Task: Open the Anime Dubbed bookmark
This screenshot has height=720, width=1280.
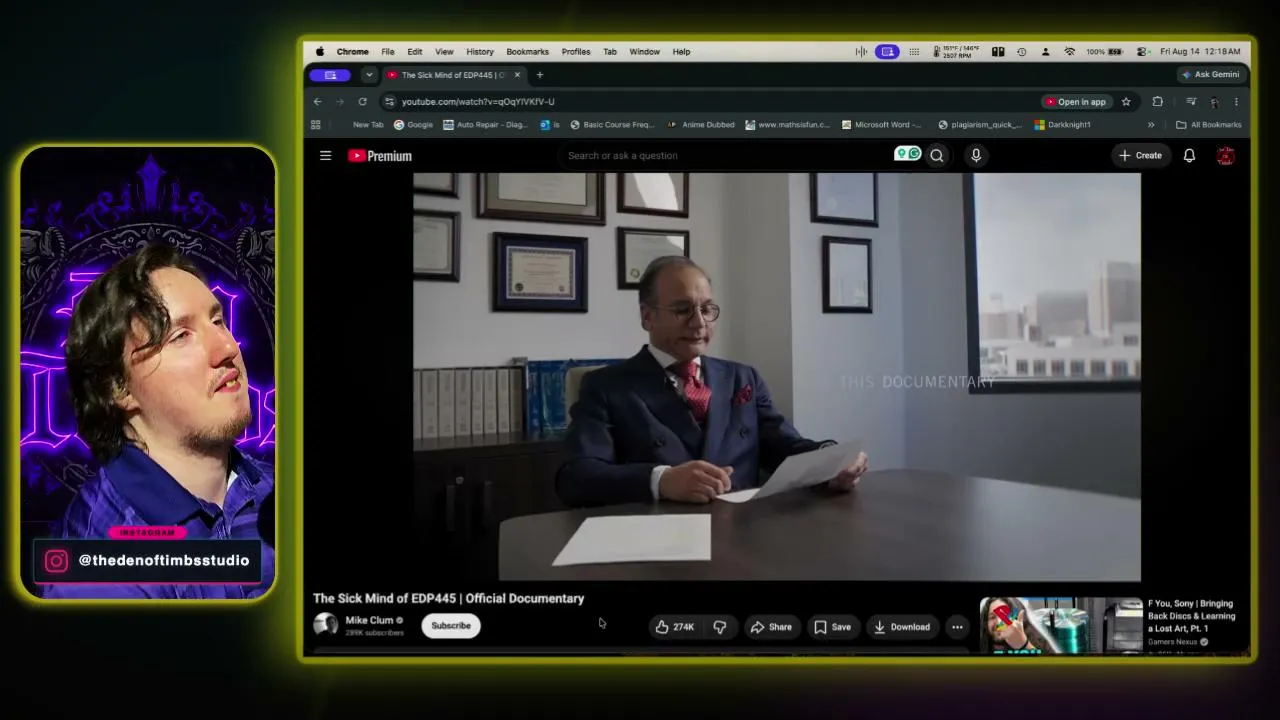Action: (x=701, y=125)
